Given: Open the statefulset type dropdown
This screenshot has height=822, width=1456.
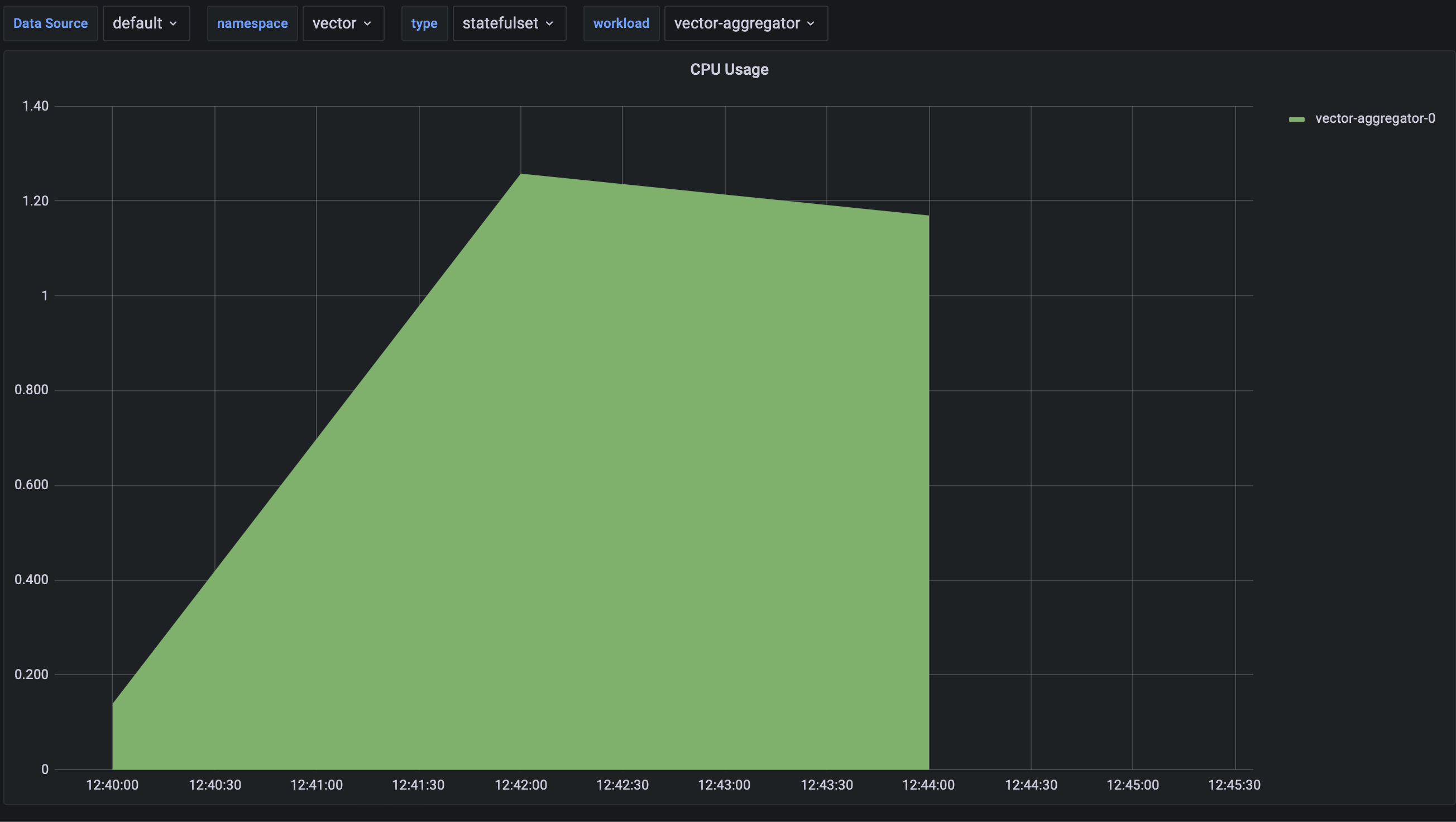Looking at the screenshot, I should pyautogui.click(x=507, y=23).
